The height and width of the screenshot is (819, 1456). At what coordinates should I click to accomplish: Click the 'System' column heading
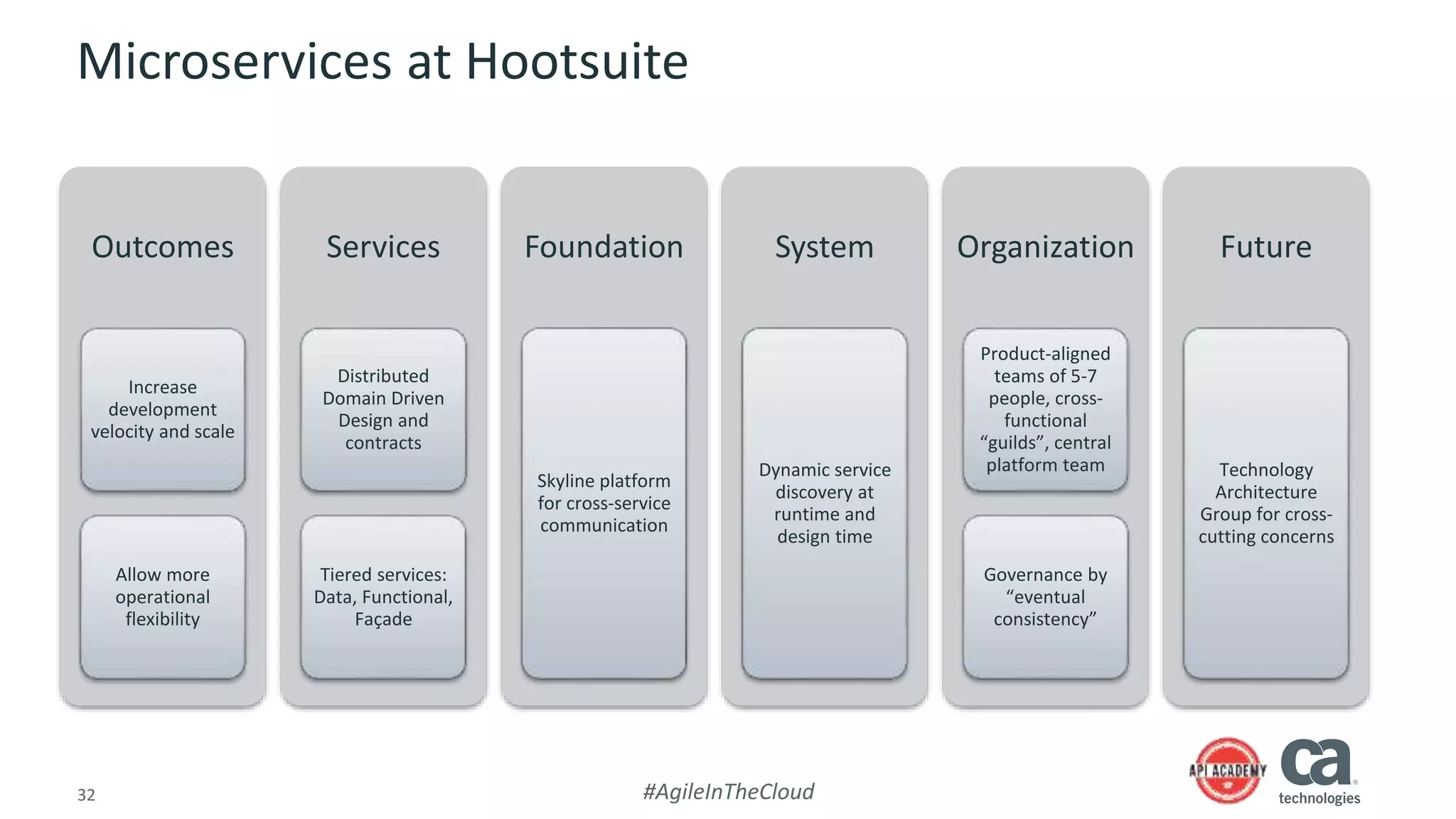824,248
